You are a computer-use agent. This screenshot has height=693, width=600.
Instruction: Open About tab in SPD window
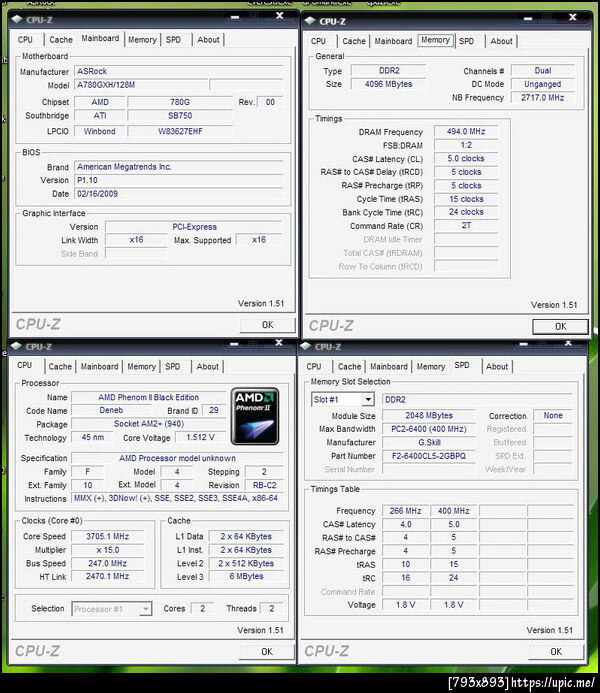tap(497, 366)
